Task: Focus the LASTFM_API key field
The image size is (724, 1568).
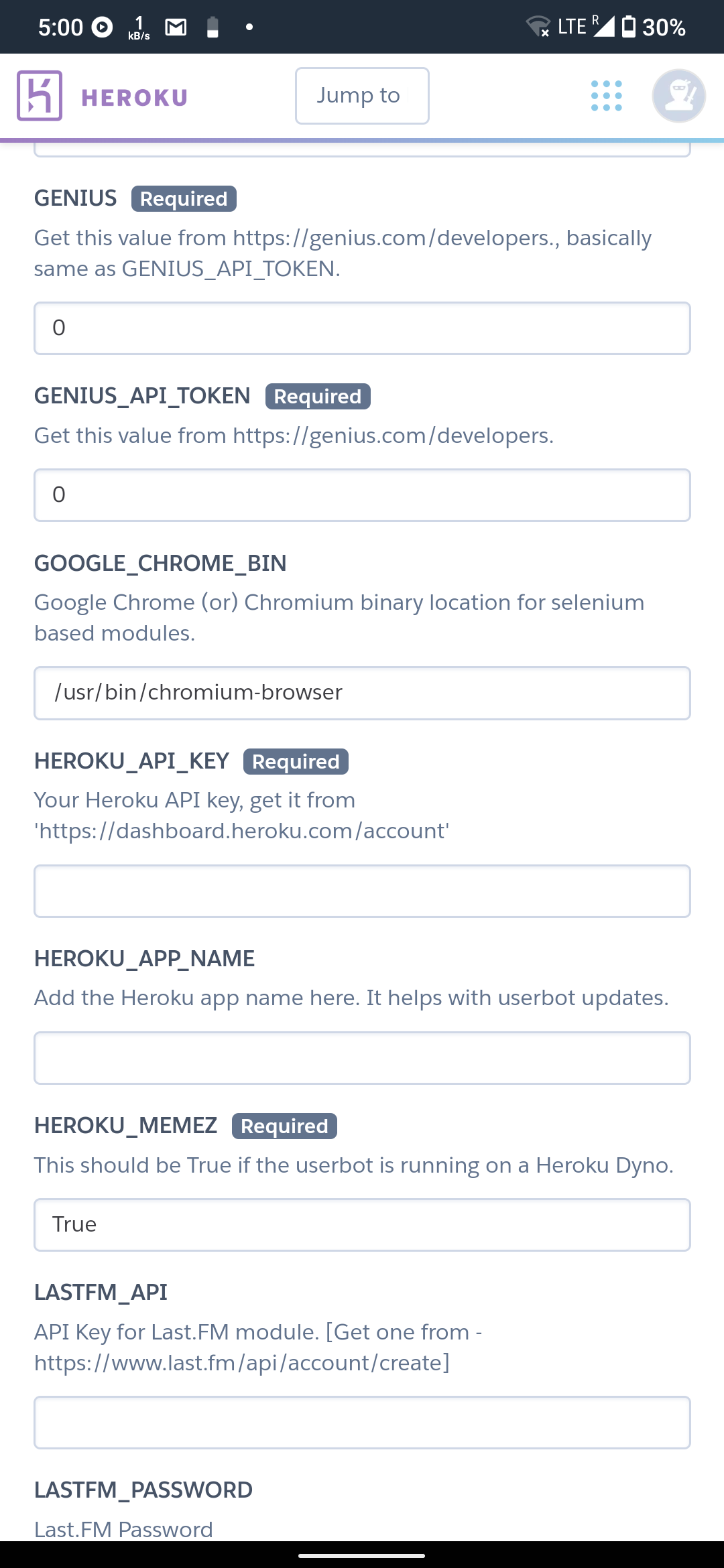Action: 362,1423
